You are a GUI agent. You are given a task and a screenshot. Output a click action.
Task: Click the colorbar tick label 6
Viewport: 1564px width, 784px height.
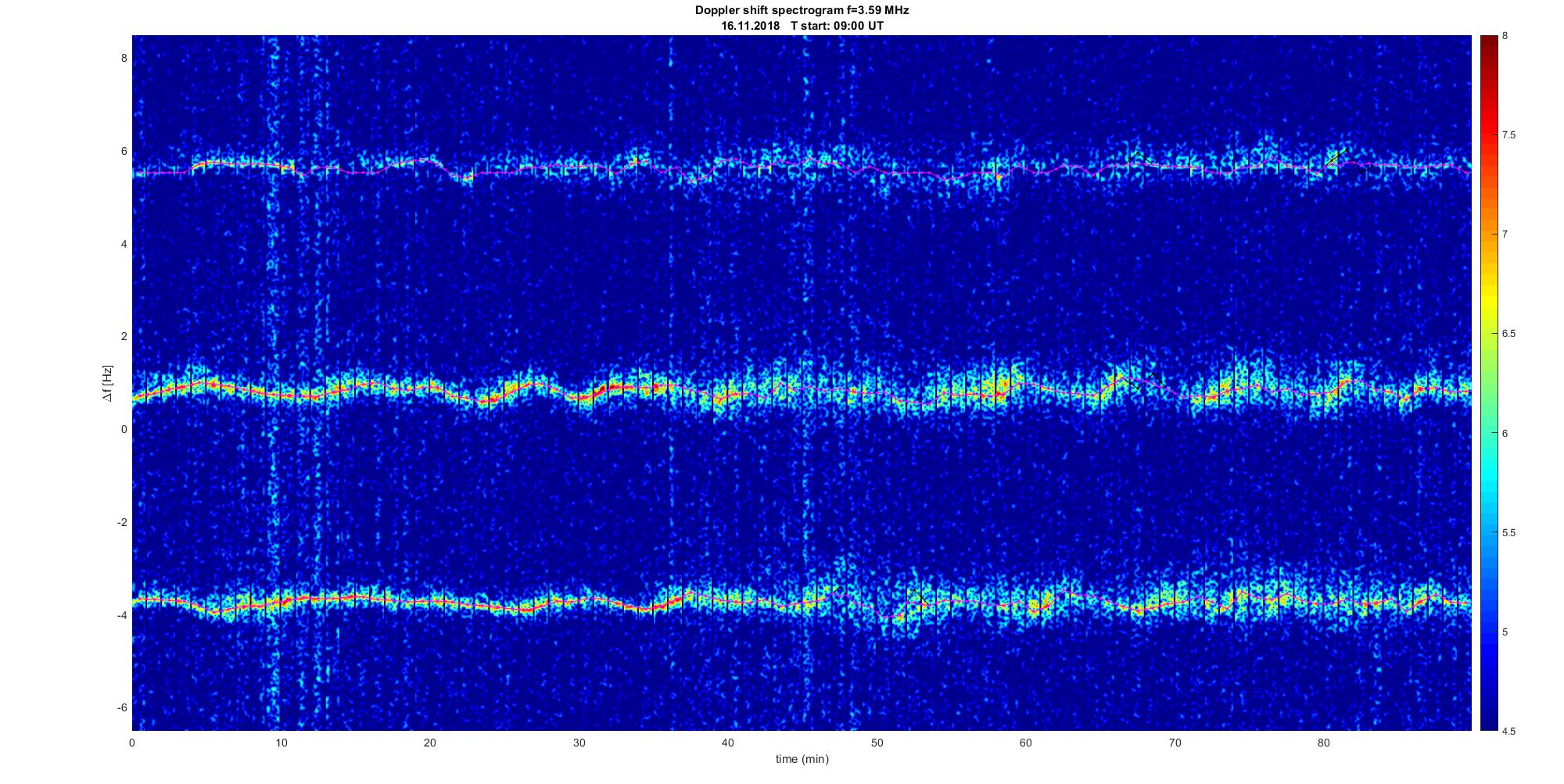(x=1505, y=433)
